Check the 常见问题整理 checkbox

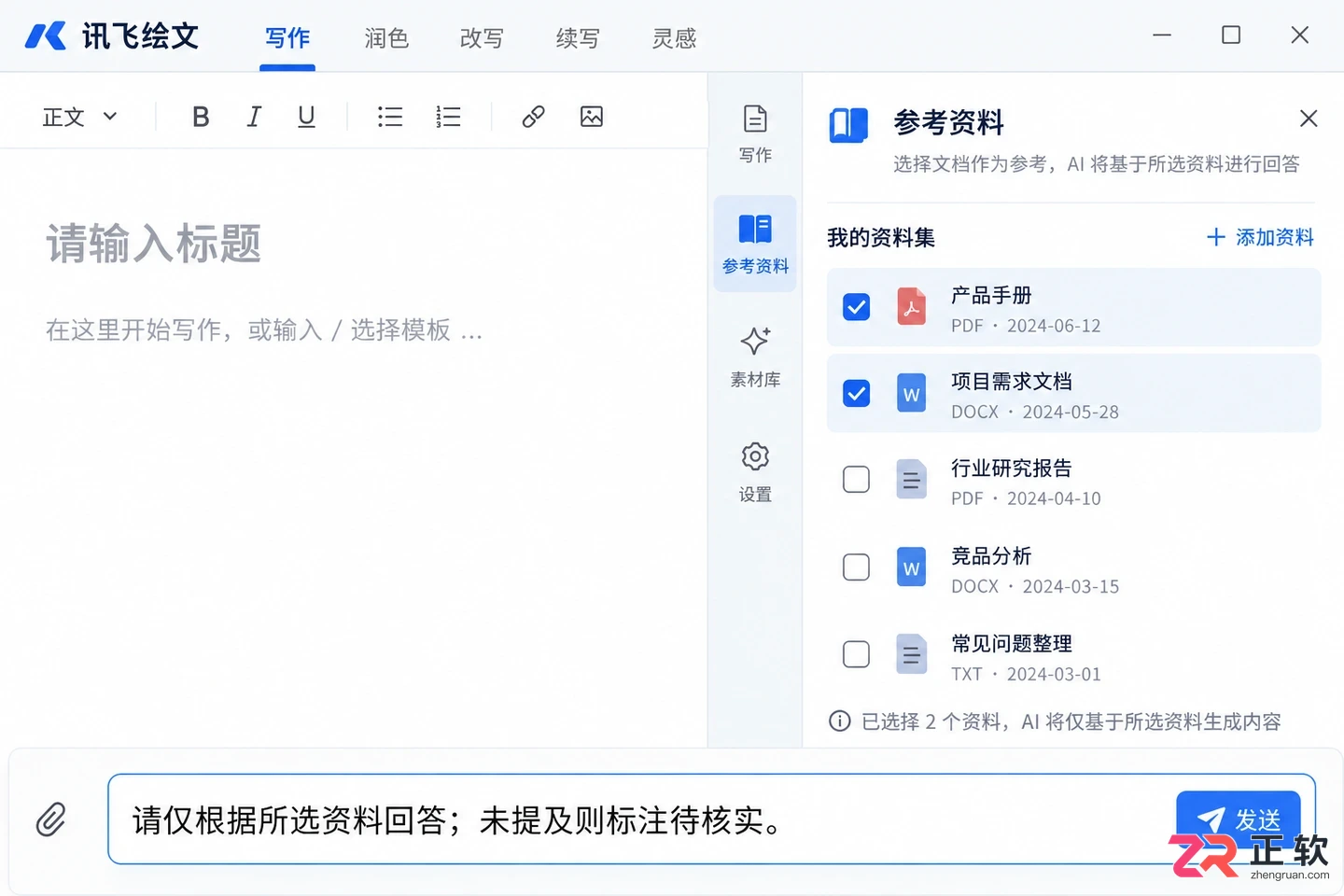(856, 654)
